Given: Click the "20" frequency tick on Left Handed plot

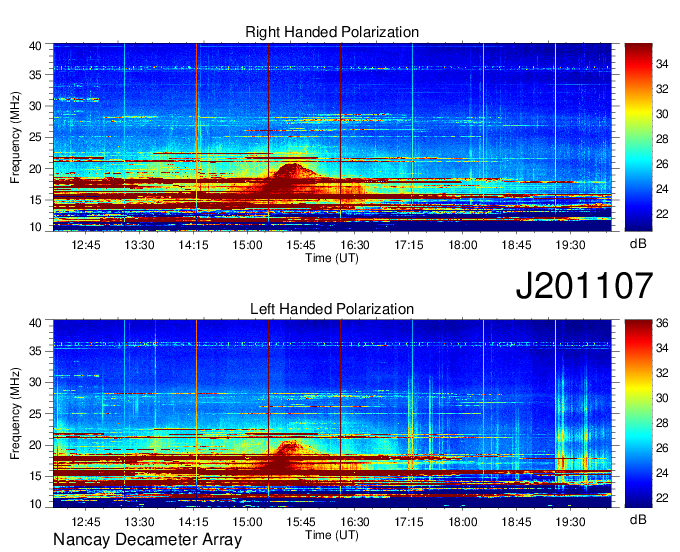Looking at the screenshot, I should [35, 445].
